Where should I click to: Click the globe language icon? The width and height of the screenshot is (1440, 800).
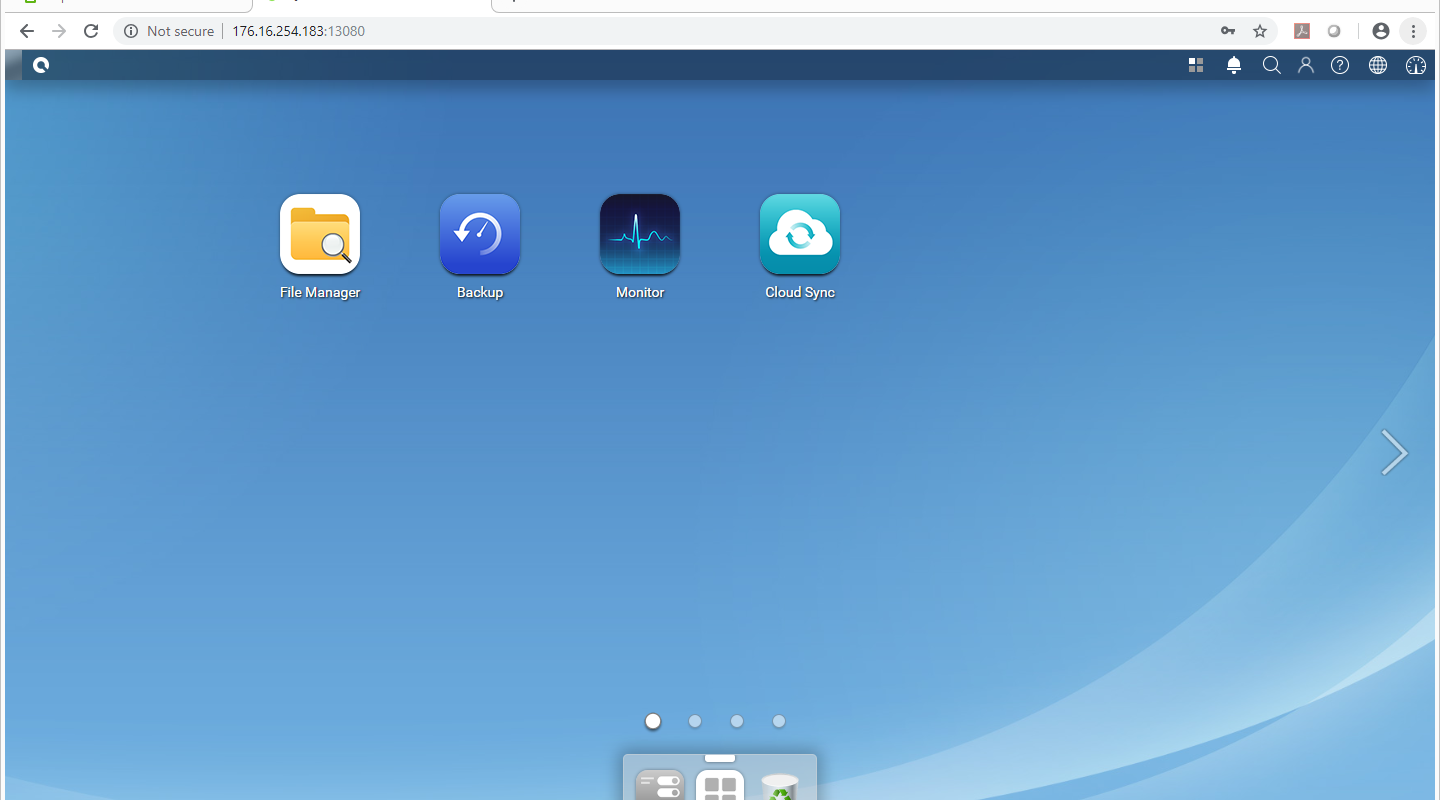tap(1378, 65)
